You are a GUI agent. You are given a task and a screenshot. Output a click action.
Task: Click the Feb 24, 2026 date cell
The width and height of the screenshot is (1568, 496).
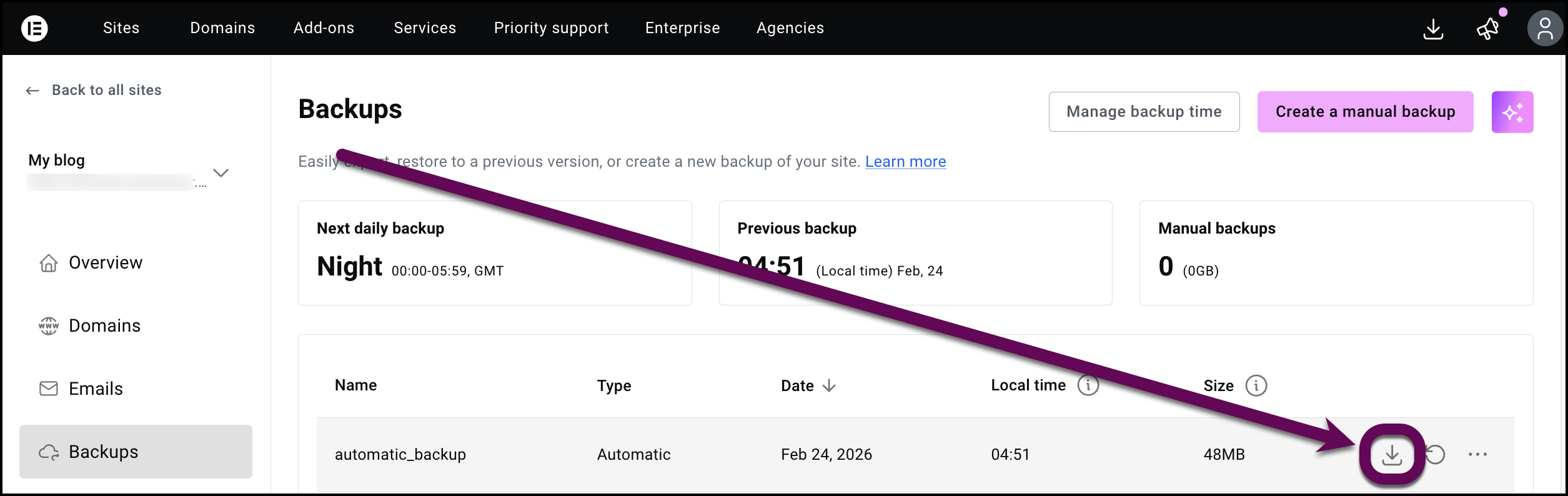point(826,454)
